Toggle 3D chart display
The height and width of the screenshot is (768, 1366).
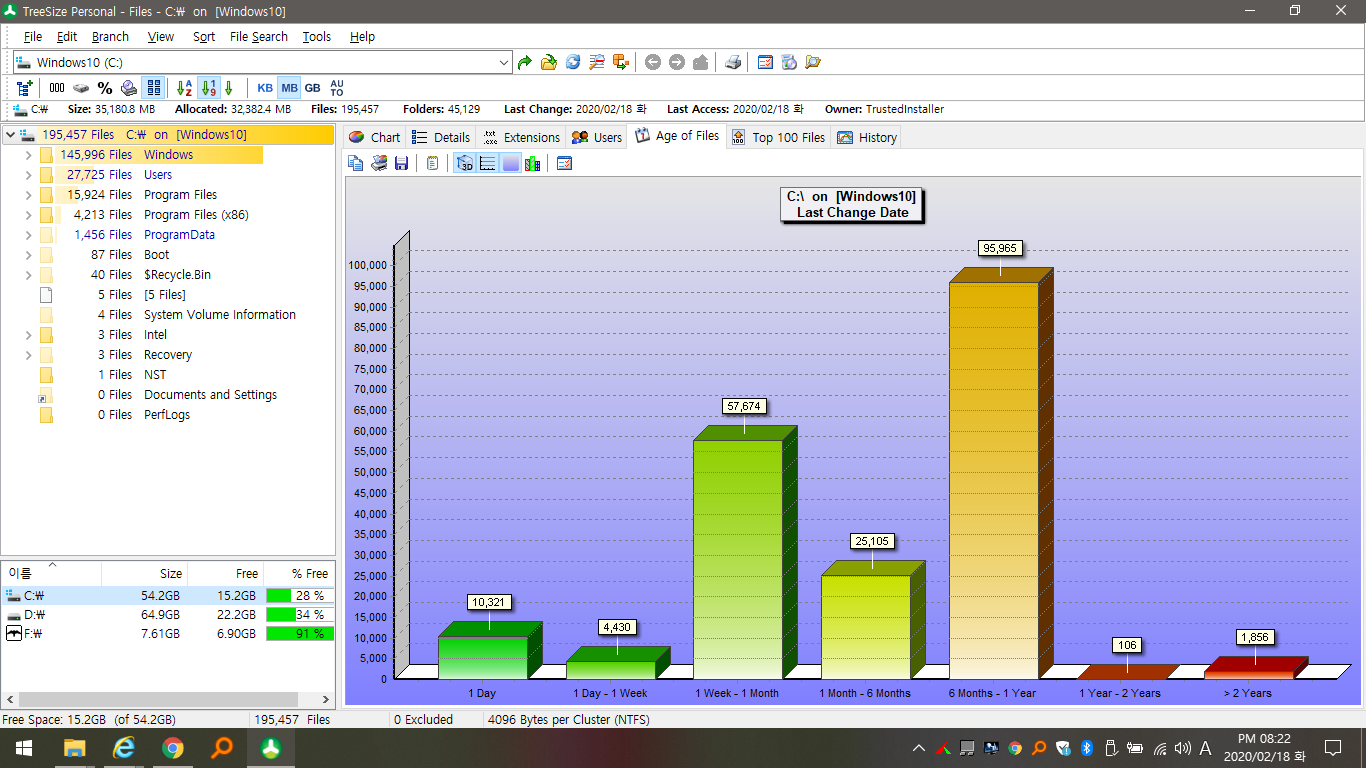(464, 163)
